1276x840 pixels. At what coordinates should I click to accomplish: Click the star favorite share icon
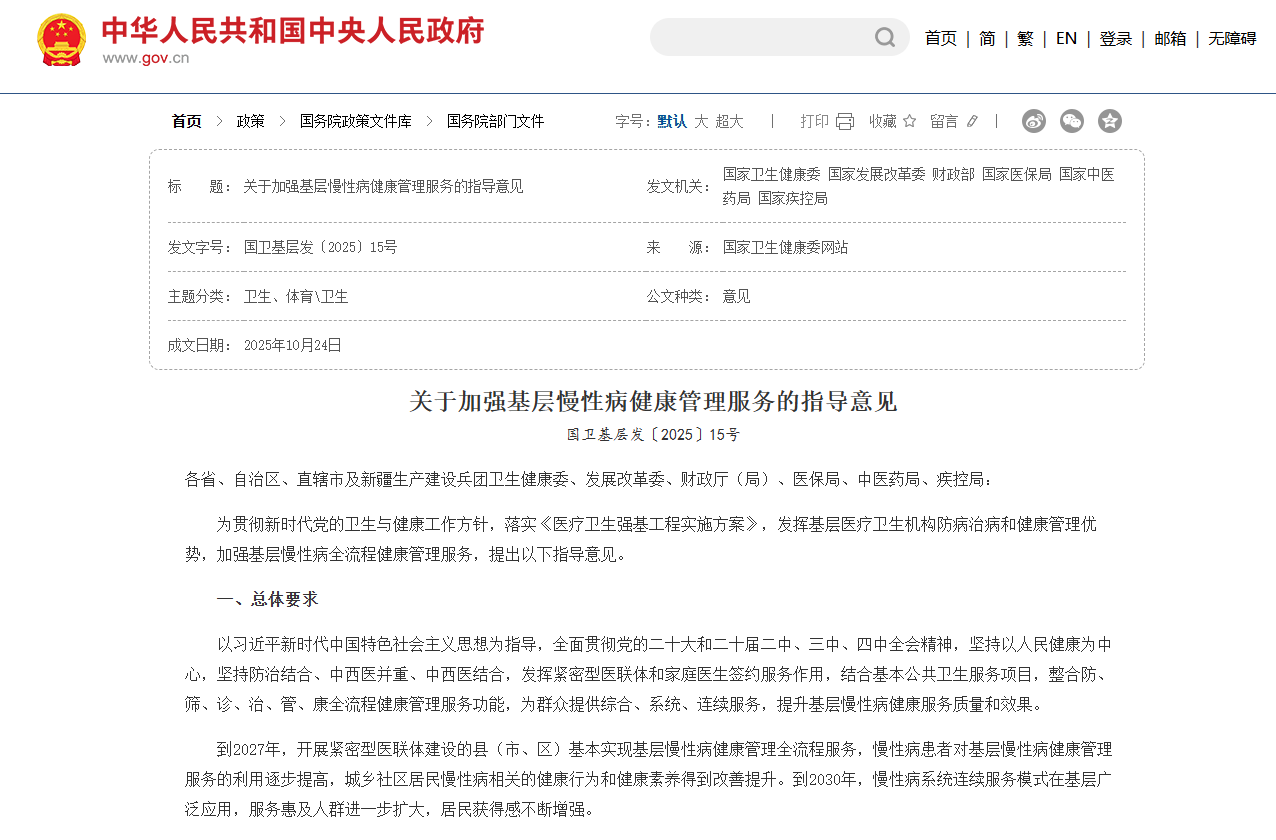pyautogui.click(x=1109, y=121)
